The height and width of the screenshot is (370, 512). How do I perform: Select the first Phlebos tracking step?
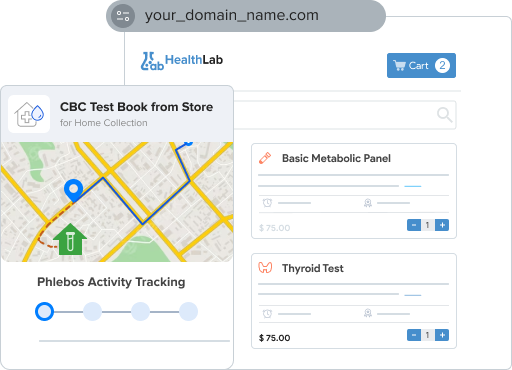click(44, 312)
